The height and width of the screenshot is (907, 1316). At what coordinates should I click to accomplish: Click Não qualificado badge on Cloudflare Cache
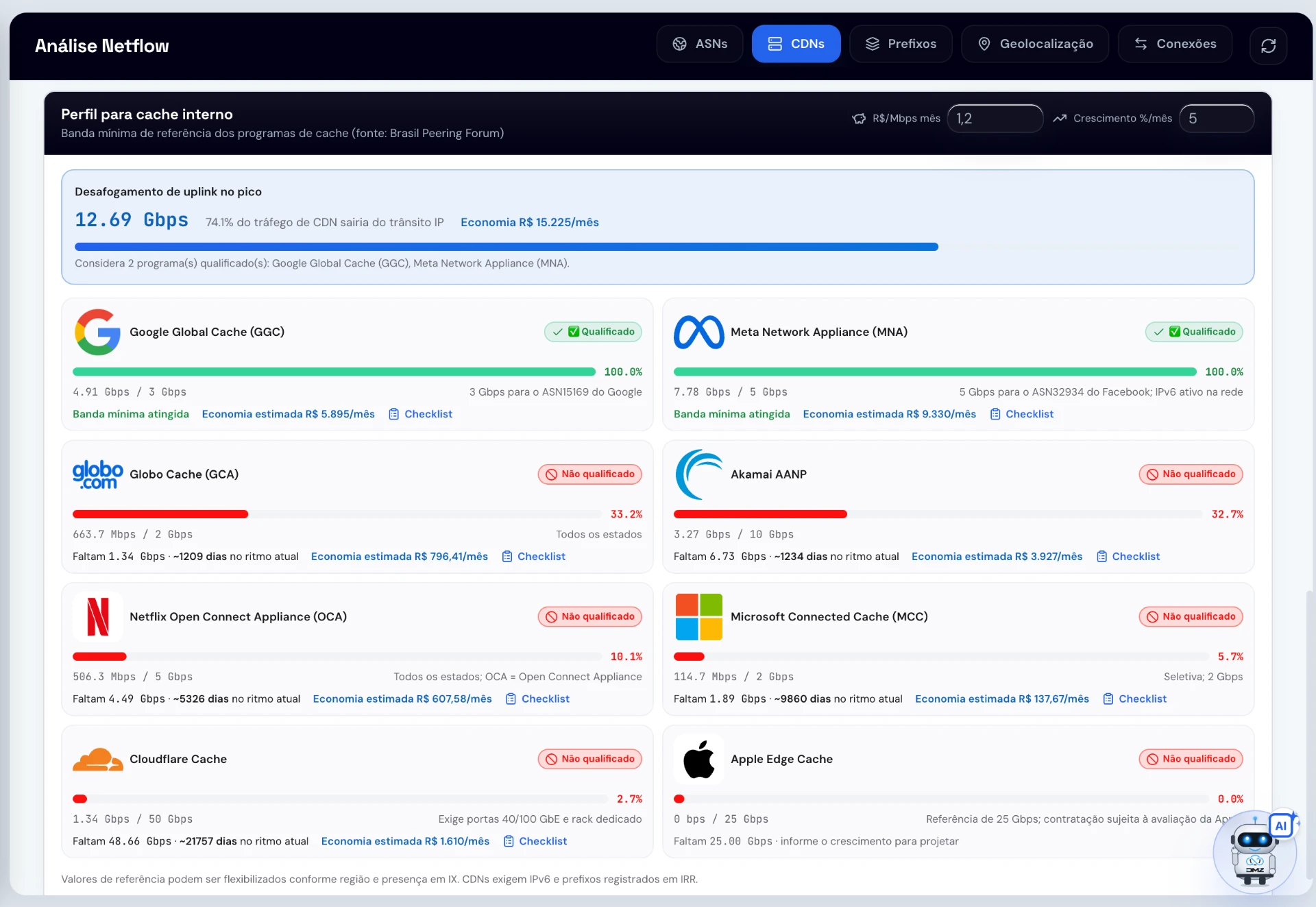(590, 759)
